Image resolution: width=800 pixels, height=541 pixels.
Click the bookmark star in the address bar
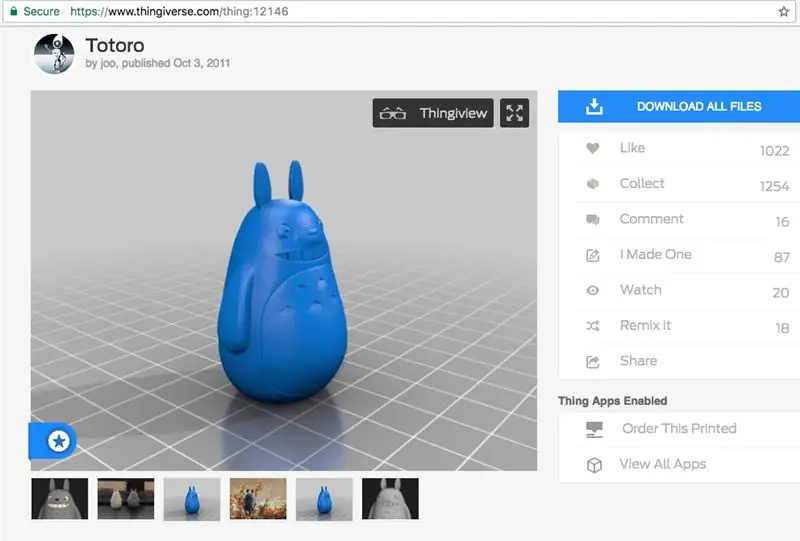click(784, 11)
